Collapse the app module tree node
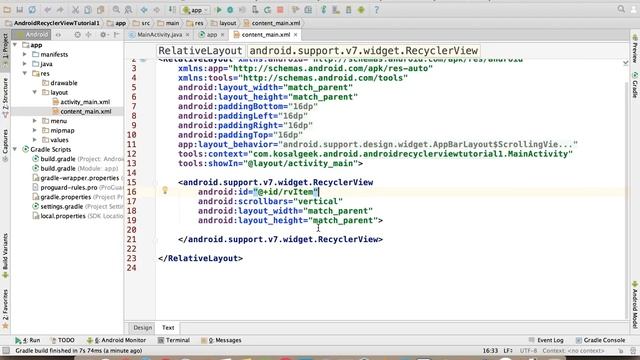Image resolution: width=640 pixels, height=360 pixels. click(x=15, y=45)
